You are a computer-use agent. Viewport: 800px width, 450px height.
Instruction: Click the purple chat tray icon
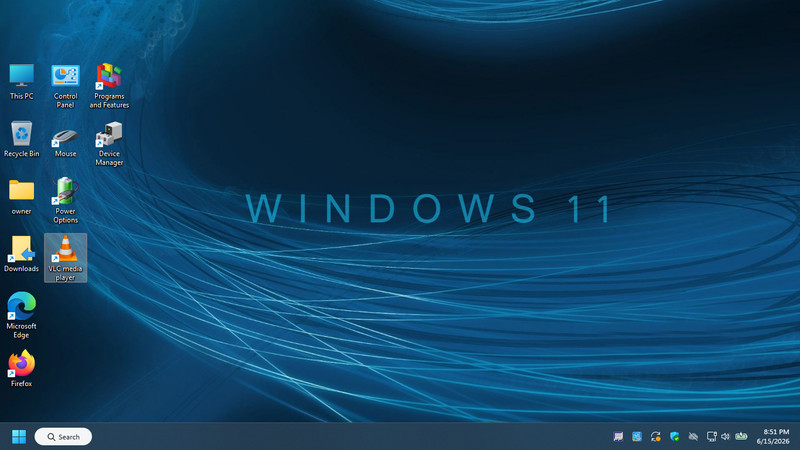[x=618, y=437]
